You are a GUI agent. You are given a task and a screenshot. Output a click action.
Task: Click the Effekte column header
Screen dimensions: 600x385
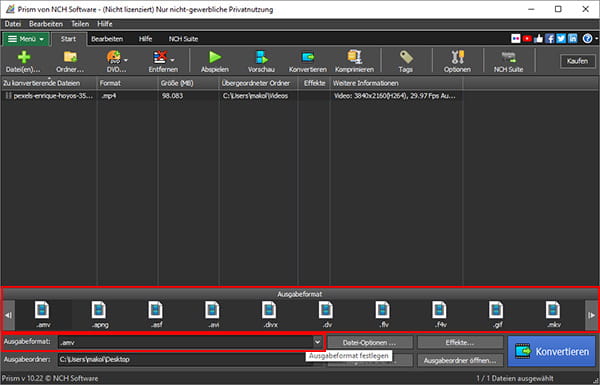pyautogui.click(x=314, y=83)
